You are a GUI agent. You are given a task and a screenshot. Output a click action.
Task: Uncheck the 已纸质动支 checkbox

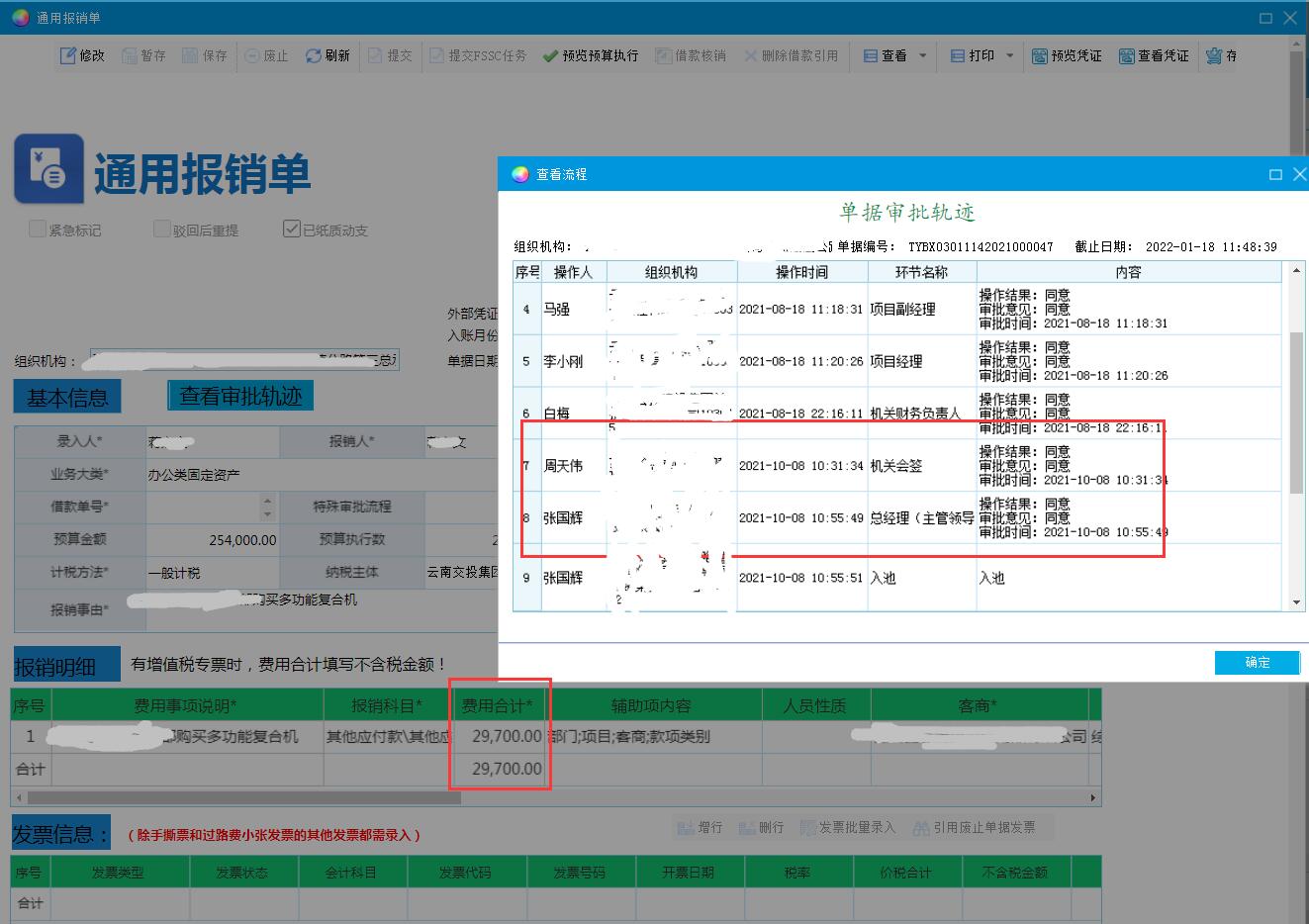291,230
